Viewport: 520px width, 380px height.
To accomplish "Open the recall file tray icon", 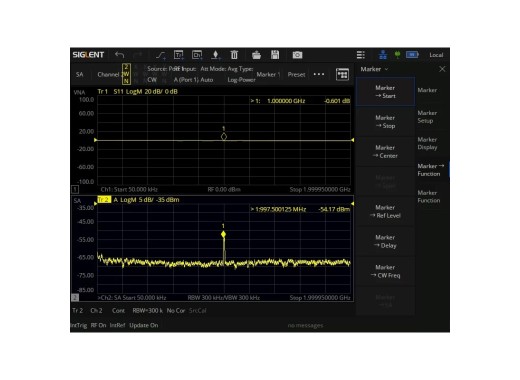I will coord(256,55).
